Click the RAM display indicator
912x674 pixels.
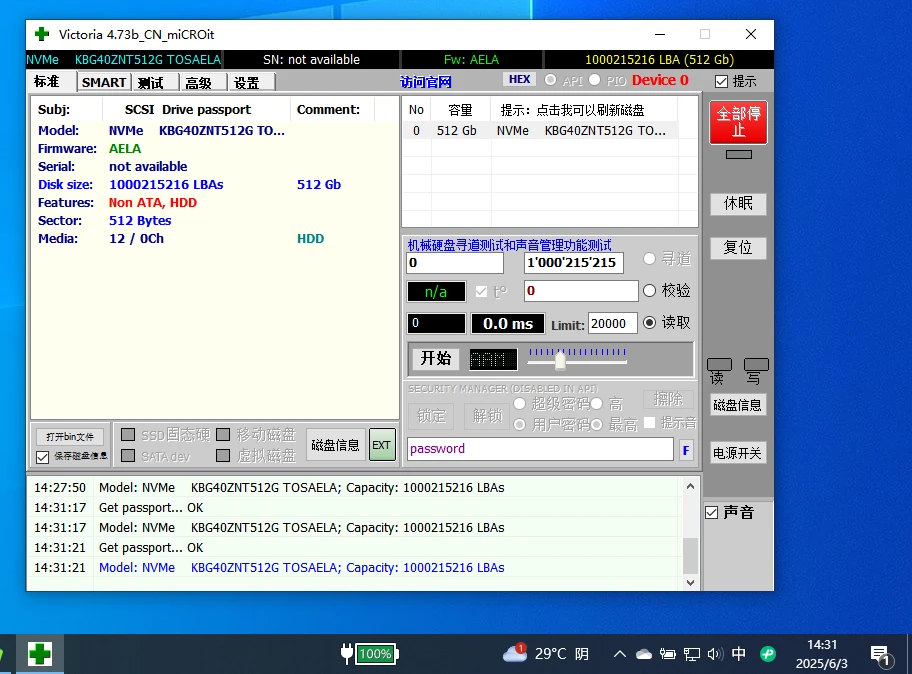point(493,360)
